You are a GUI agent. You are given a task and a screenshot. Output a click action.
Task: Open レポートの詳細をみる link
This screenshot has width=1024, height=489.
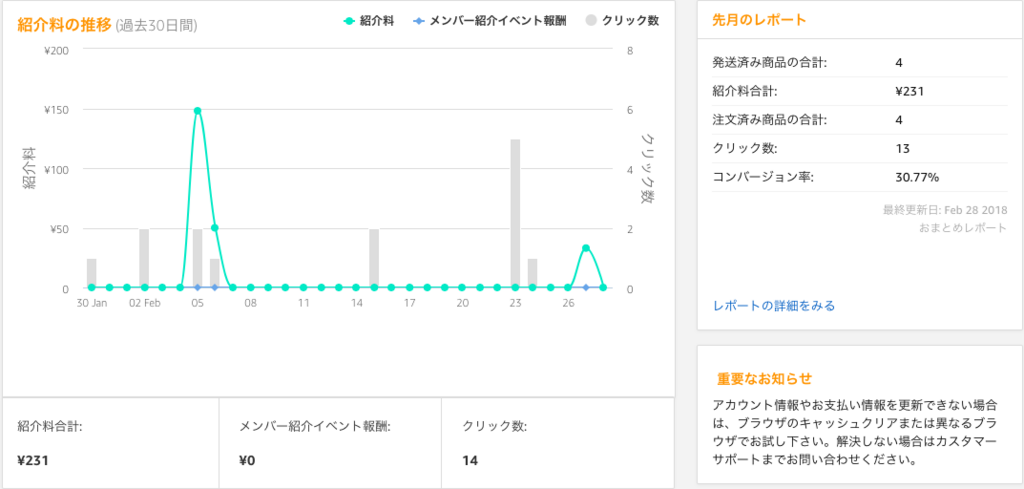(774, 306)
